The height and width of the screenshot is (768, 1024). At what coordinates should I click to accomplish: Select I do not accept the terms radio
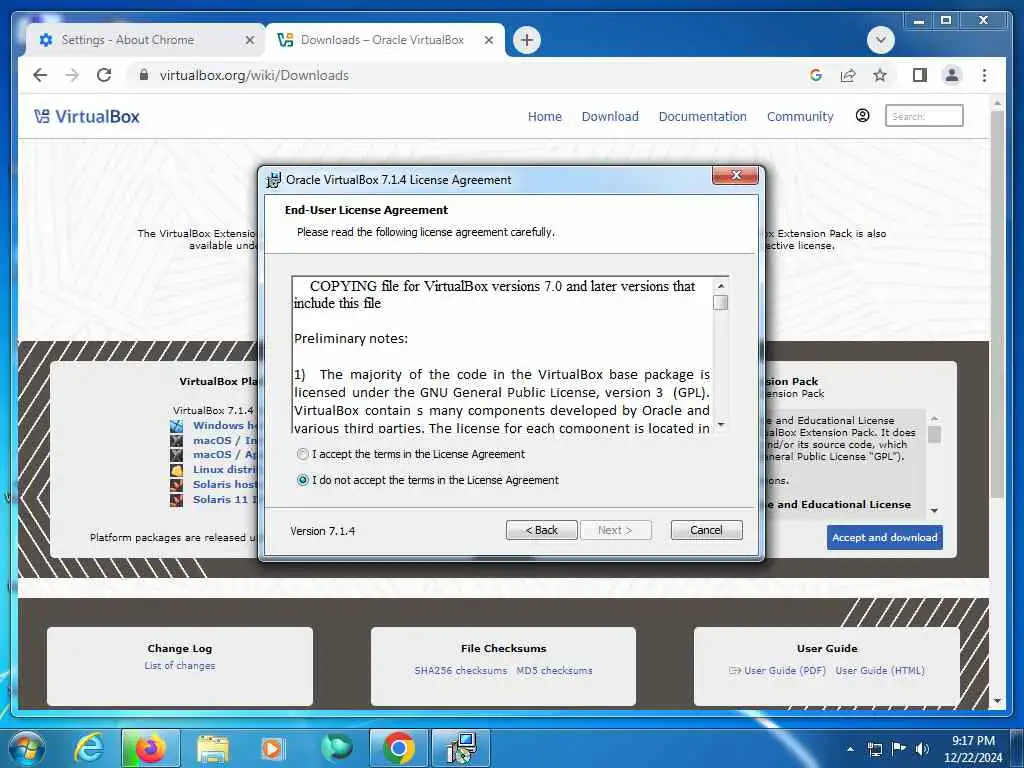click(x=302, y=480)
